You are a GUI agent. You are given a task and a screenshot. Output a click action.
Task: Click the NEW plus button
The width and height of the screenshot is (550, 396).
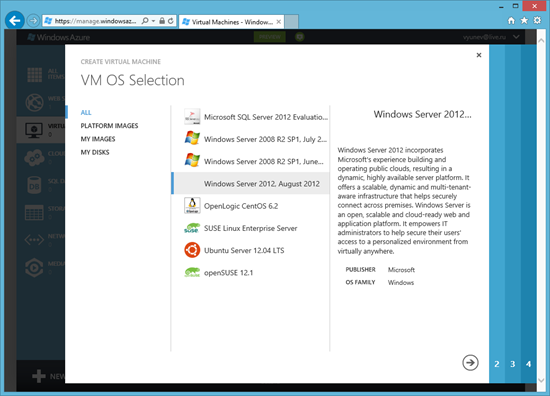click(39, 376)
